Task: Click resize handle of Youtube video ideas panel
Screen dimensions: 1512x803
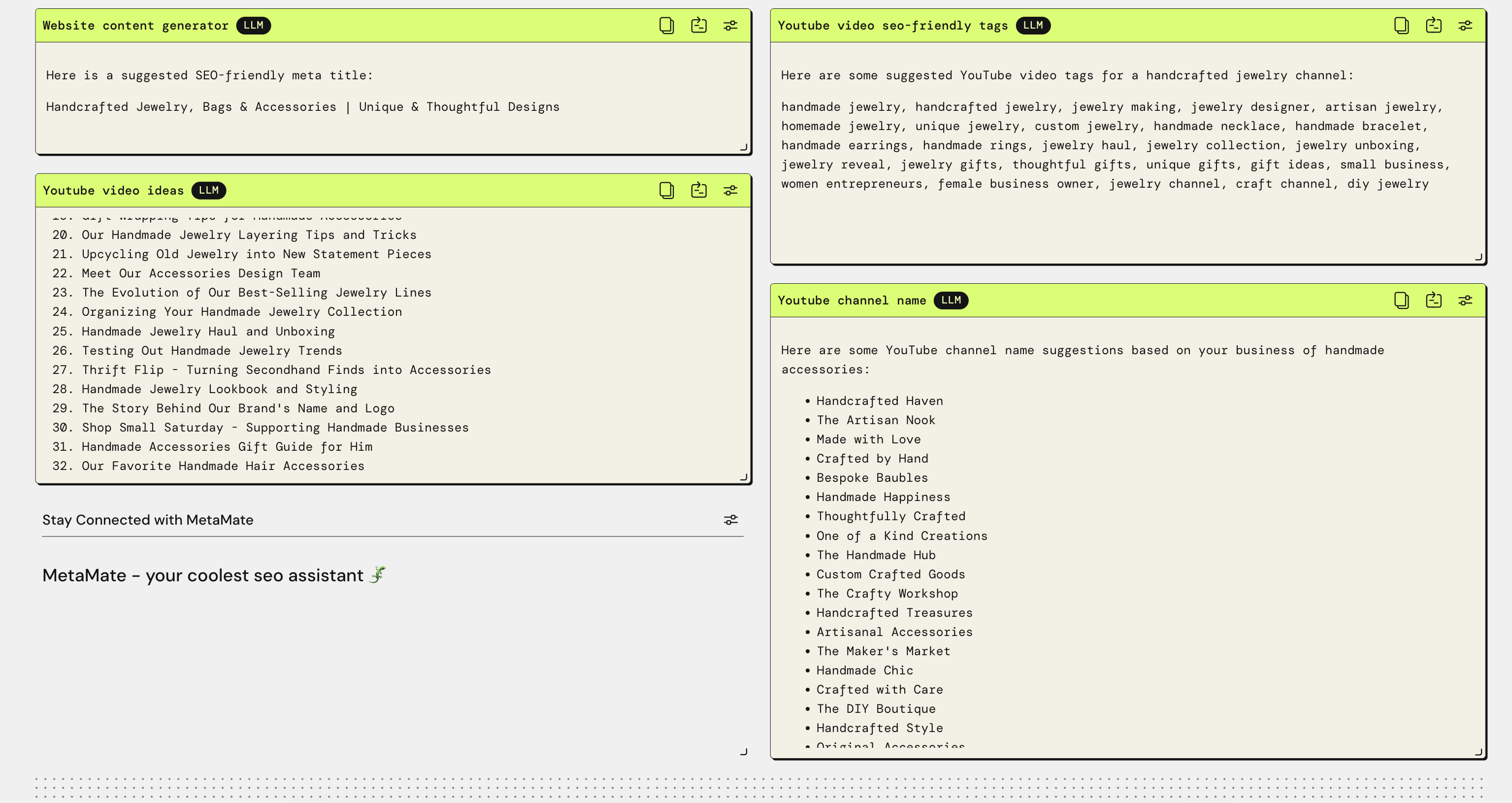Action: (744, 477)
